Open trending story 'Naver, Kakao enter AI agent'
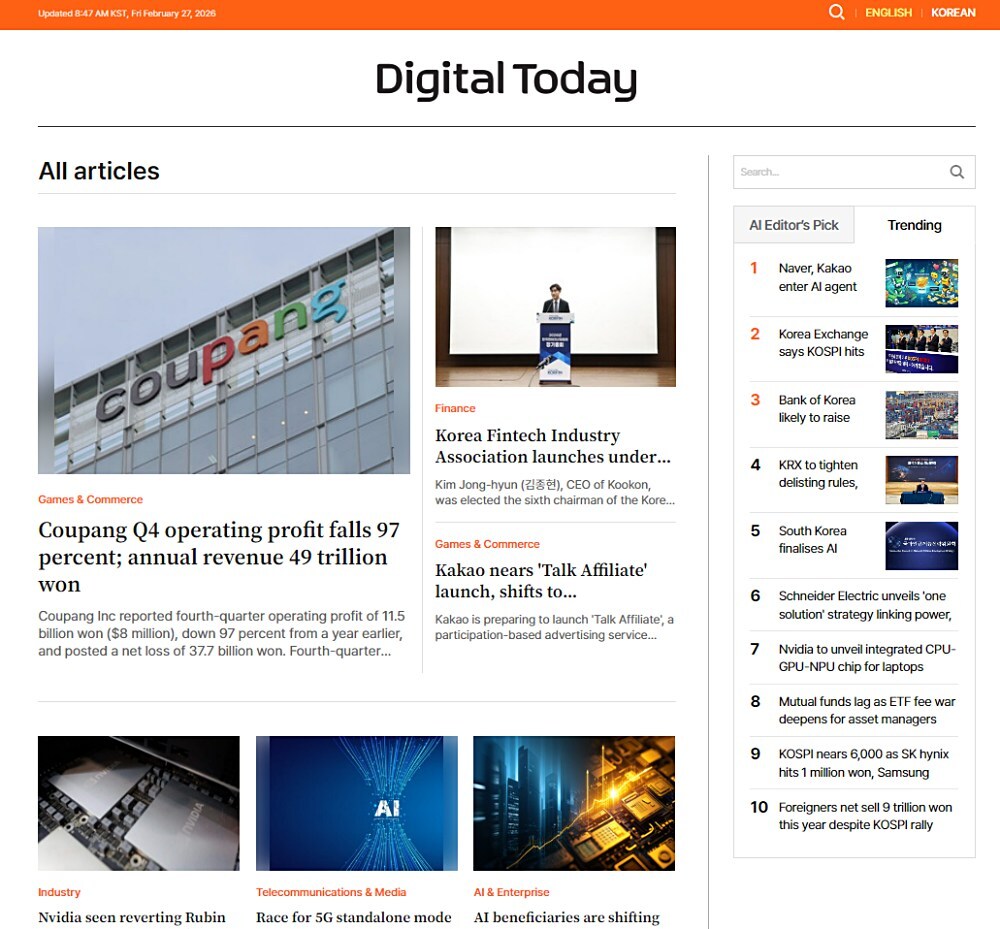 [x=818, y=277]
